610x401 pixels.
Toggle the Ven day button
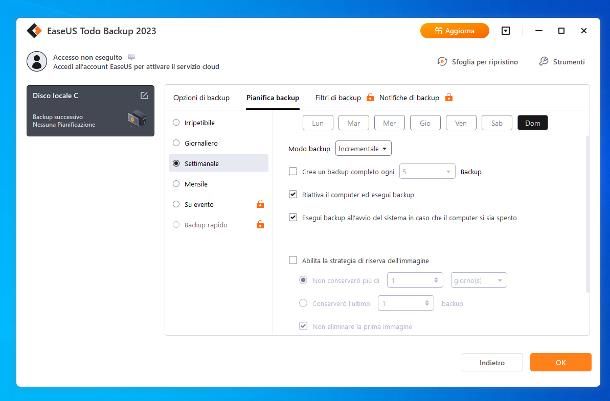[461, 123]
